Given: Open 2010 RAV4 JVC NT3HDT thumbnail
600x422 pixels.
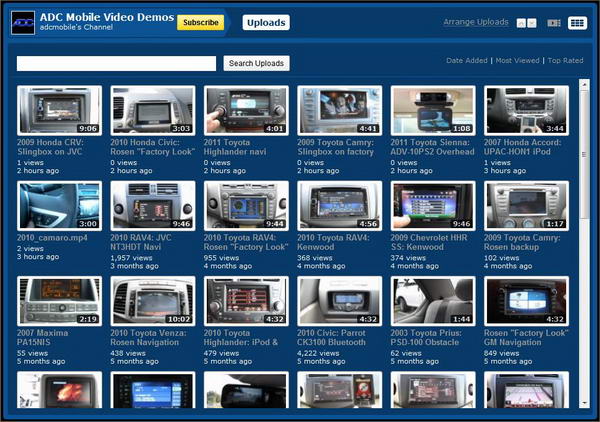Looking at the screenshot, I should [153, 206].
